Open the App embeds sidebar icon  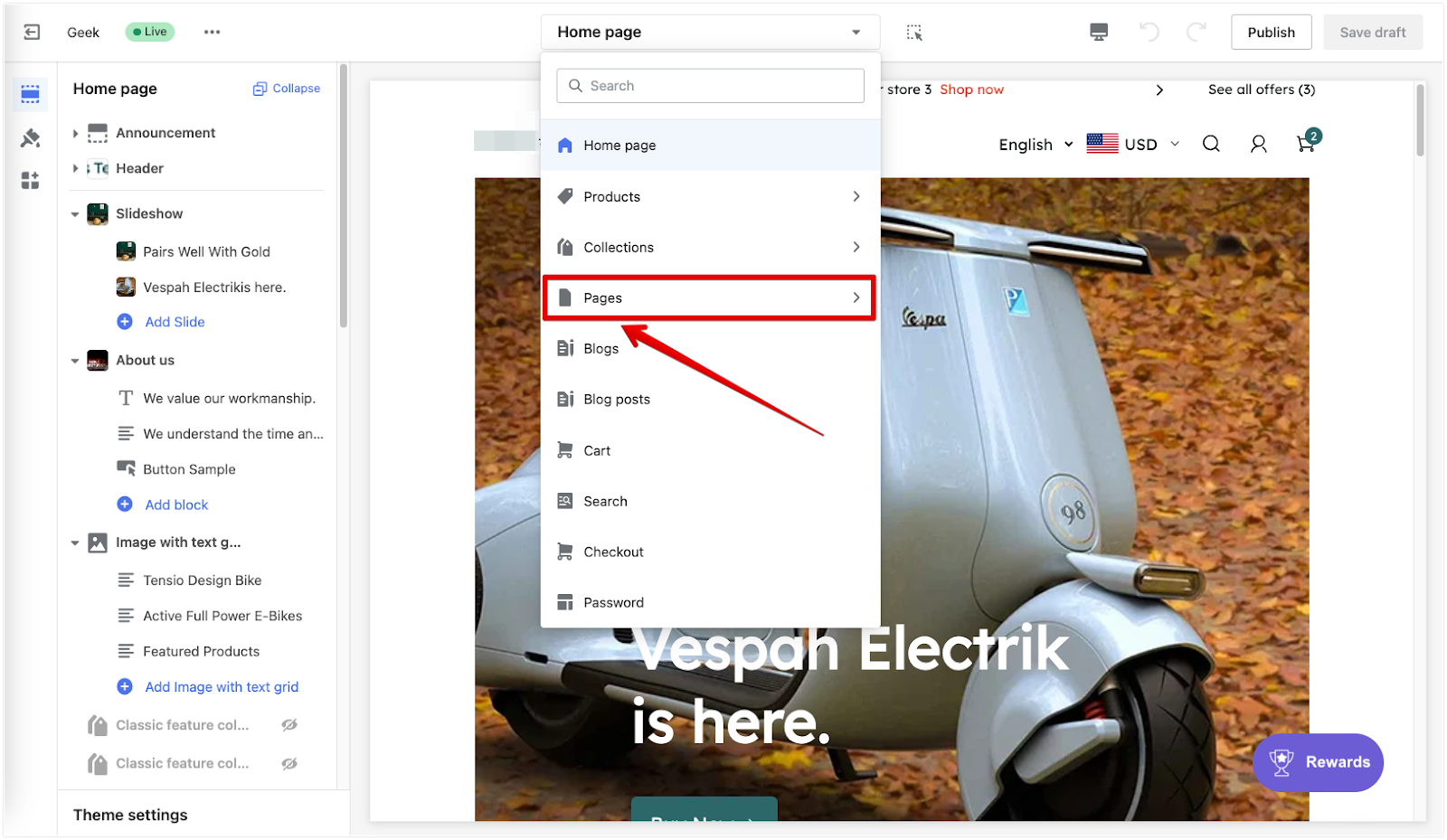click(31, 180)
